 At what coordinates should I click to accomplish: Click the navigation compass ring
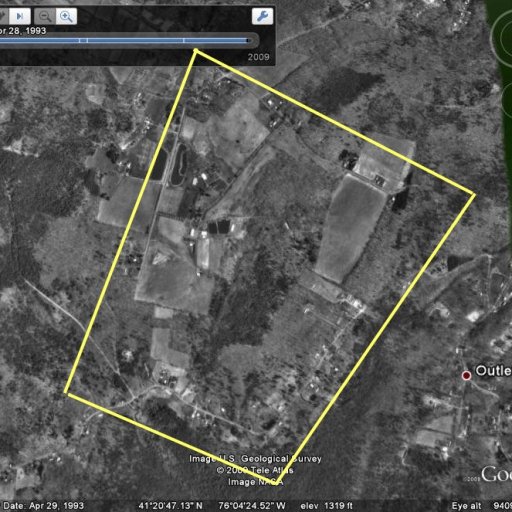(502, 37)
